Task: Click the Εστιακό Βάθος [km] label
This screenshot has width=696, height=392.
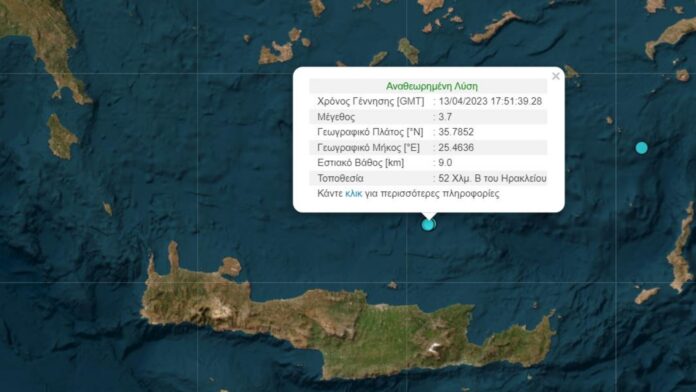Action: click(x=360, y=162)
